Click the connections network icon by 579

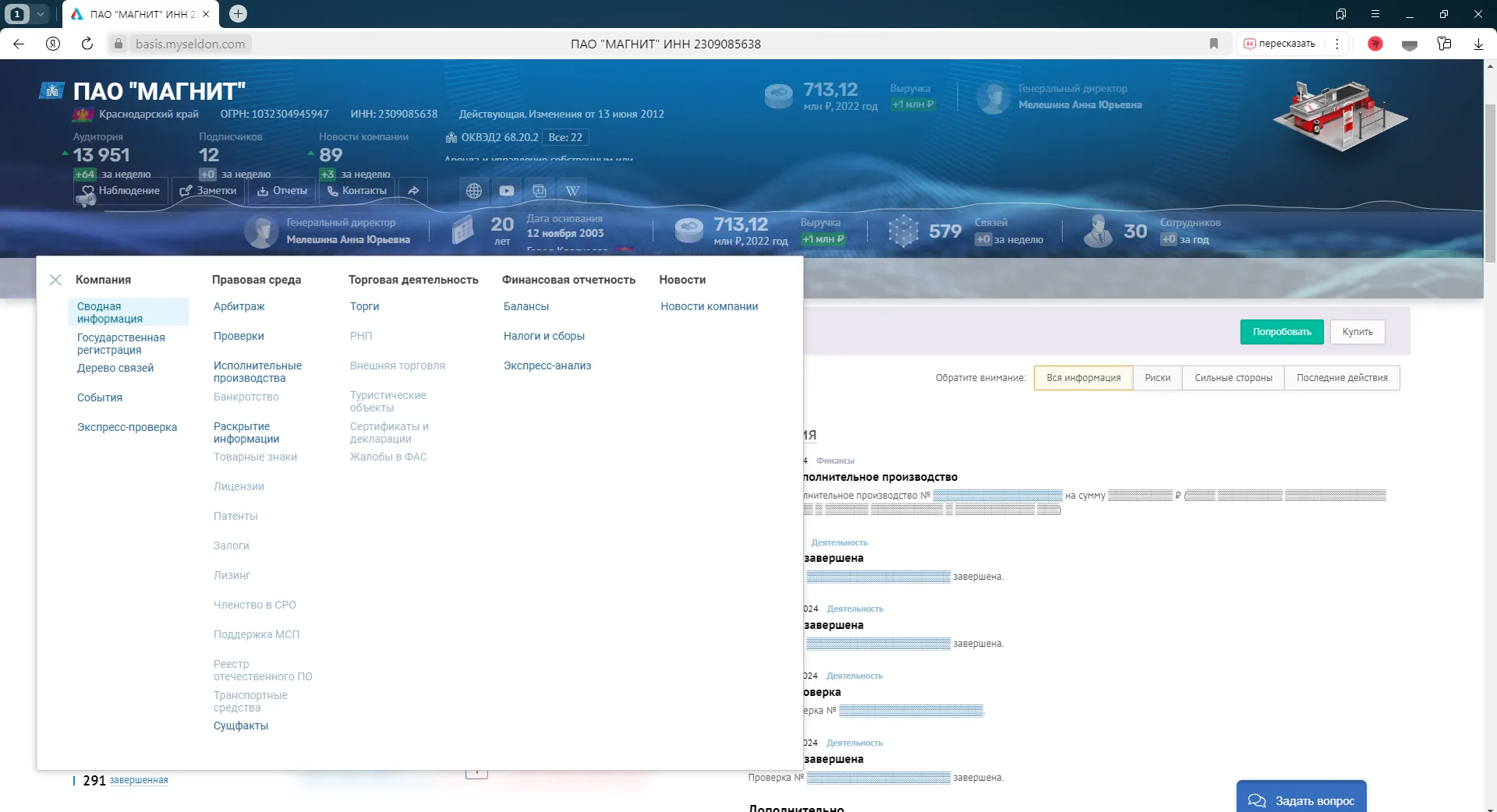coord(904,231)
